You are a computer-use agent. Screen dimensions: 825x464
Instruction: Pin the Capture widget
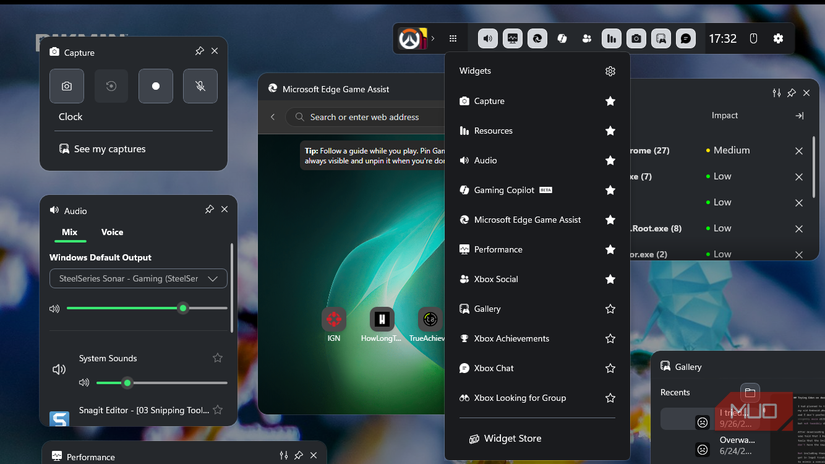point(199,51)
